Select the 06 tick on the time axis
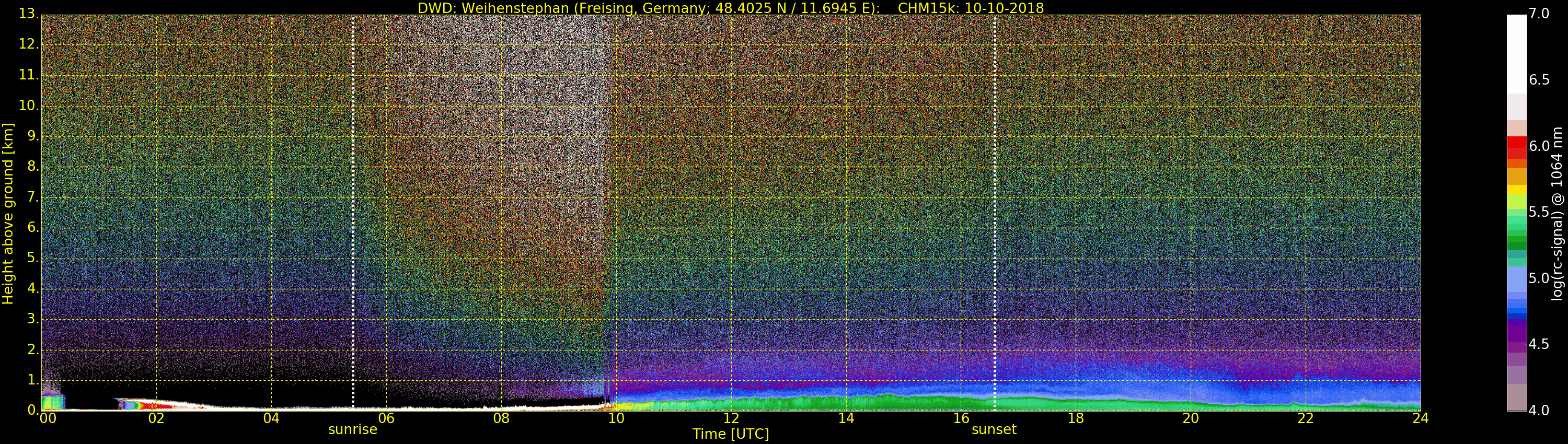1568x444 pixels. tap(386, 418)
